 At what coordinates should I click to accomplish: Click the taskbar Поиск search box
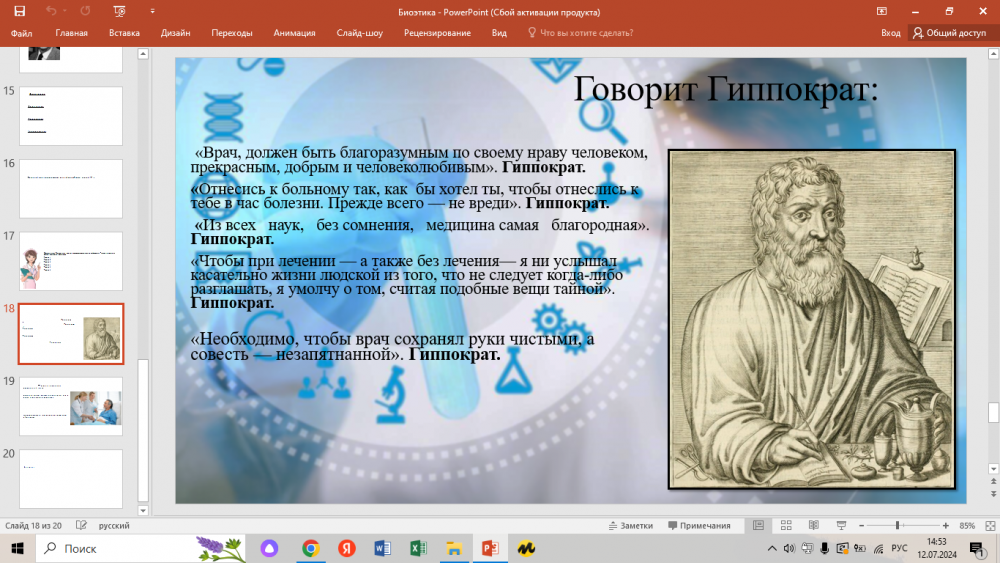pyautogui.click(x=142, y=548)
